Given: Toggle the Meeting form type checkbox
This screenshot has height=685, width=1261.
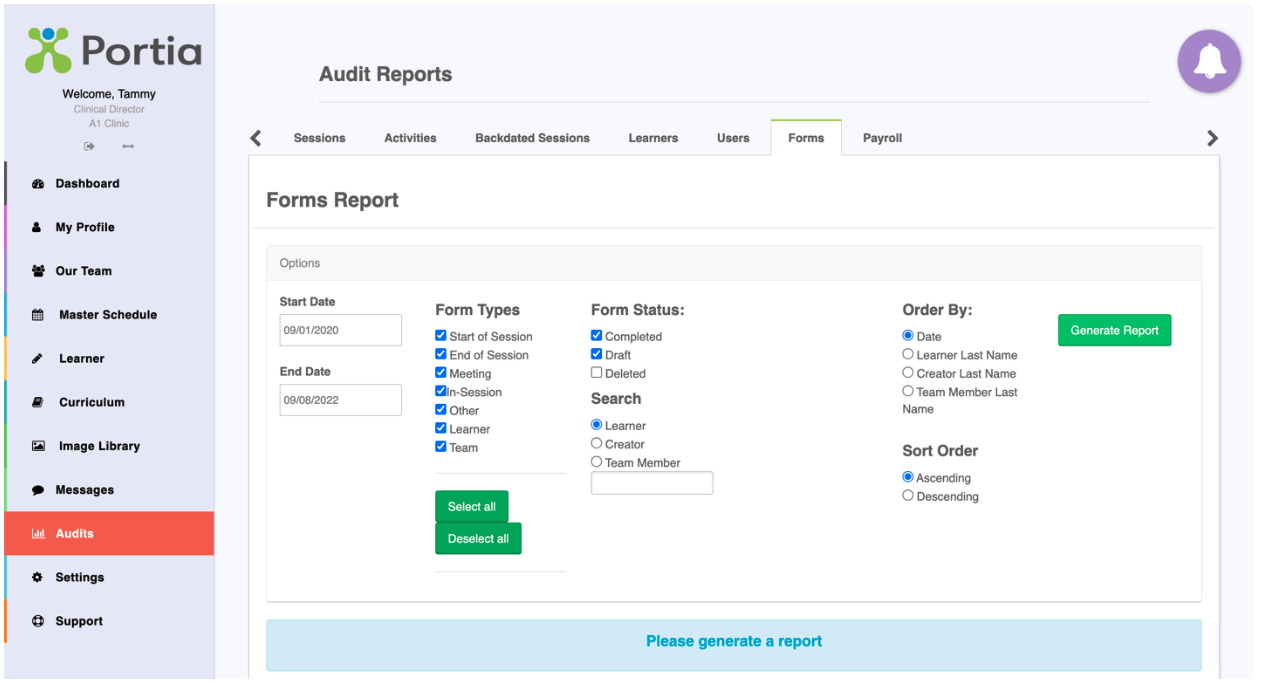Looking at the screenshot, I should point(441,373).
